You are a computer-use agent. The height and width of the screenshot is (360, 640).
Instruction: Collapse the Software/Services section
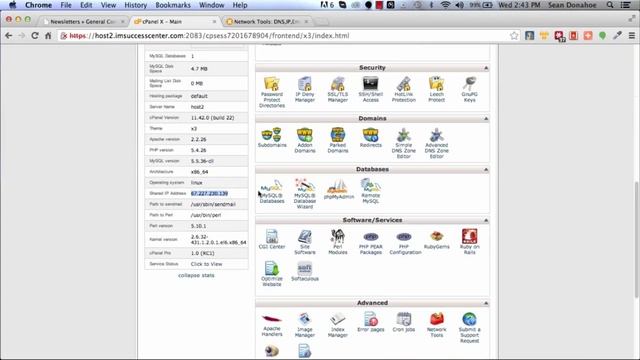coord(486,220)
